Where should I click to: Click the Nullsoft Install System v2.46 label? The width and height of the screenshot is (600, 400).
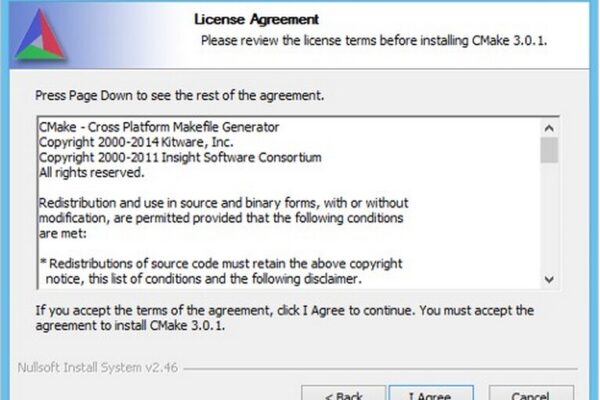click(x=98, y=367)
